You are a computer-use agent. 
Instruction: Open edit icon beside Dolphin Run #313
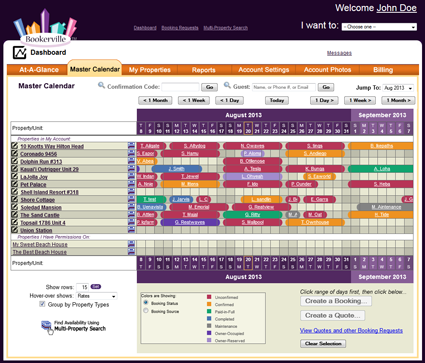click(14, 161)
